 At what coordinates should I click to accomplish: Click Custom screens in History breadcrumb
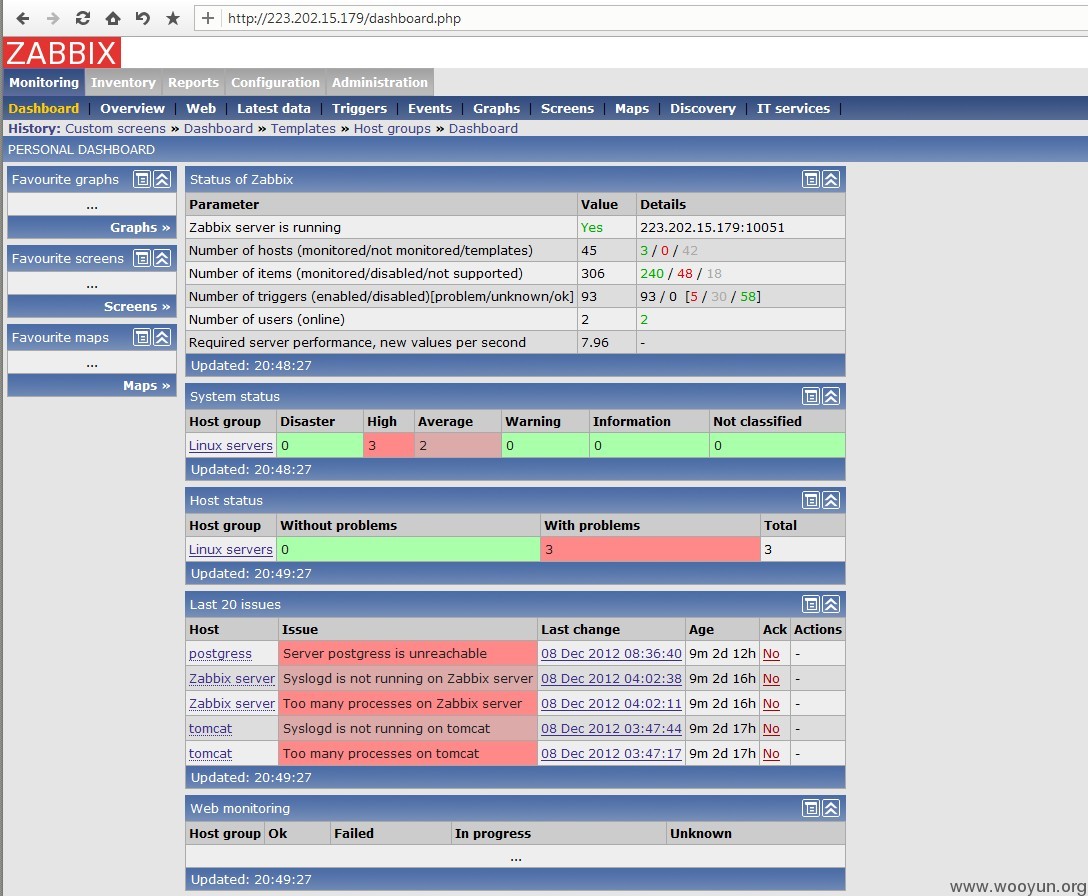point(115,128)
